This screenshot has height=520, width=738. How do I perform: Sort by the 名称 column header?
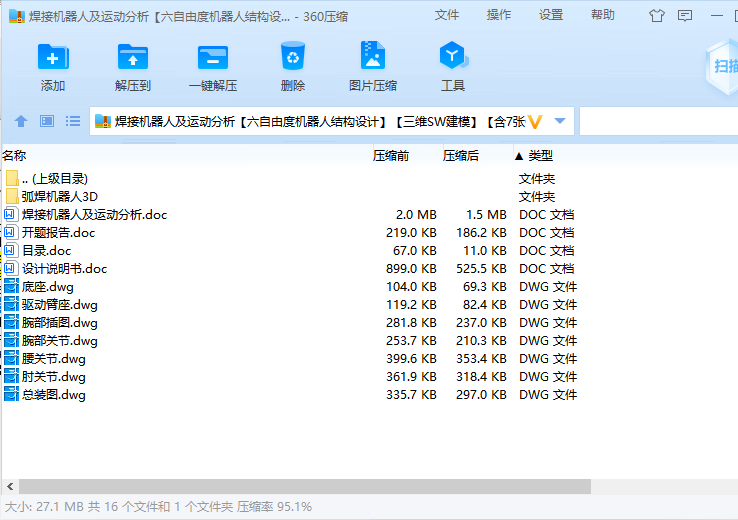pyautogui.click(x=14, y=156)
